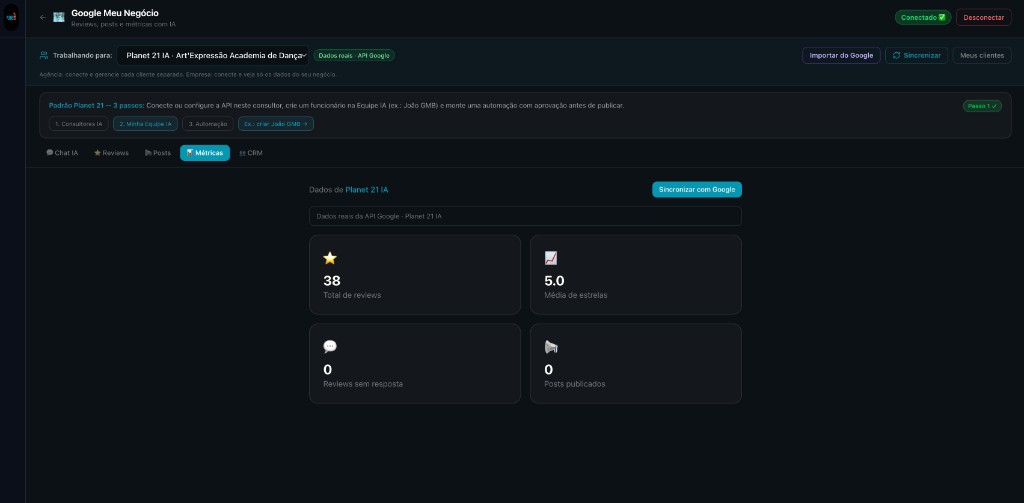The height and width of the screenshot is (503, 1024).
Task: Click the Padrão Planet 21 — 3 passos text
Action: pyautogui.click(x=97, y=105)
